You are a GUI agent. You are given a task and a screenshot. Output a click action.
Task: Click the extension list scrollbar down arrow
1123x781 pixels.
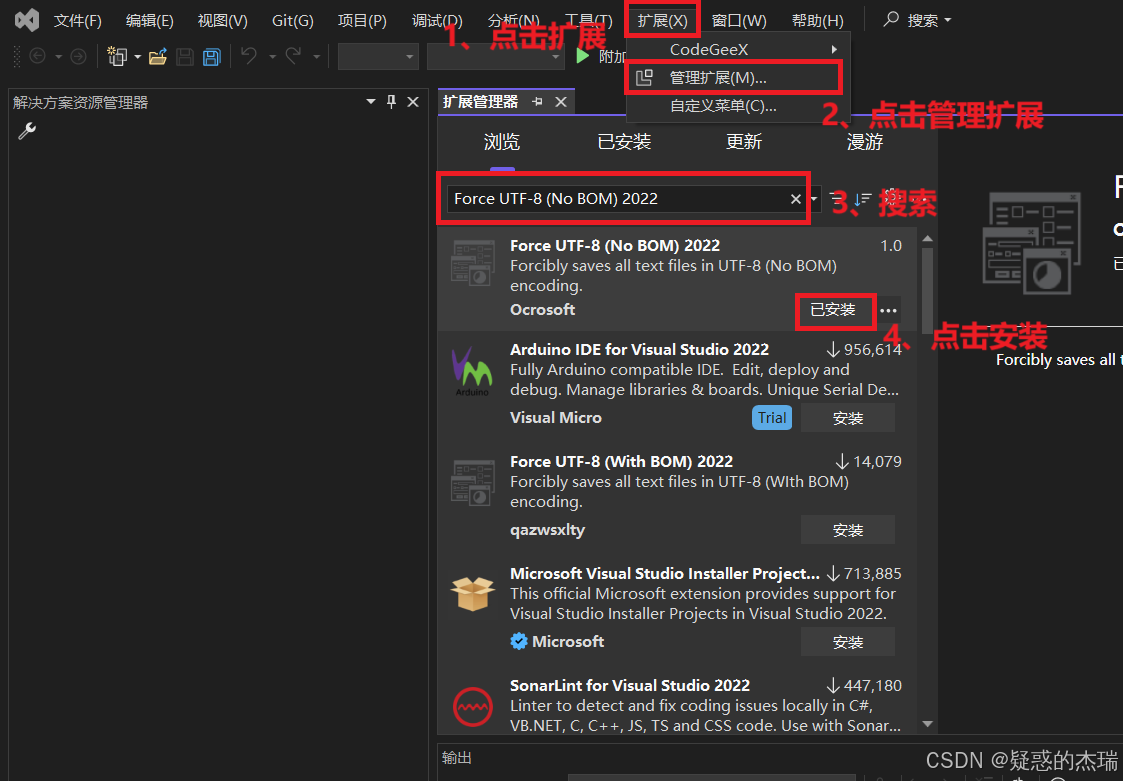click(927, 724)
